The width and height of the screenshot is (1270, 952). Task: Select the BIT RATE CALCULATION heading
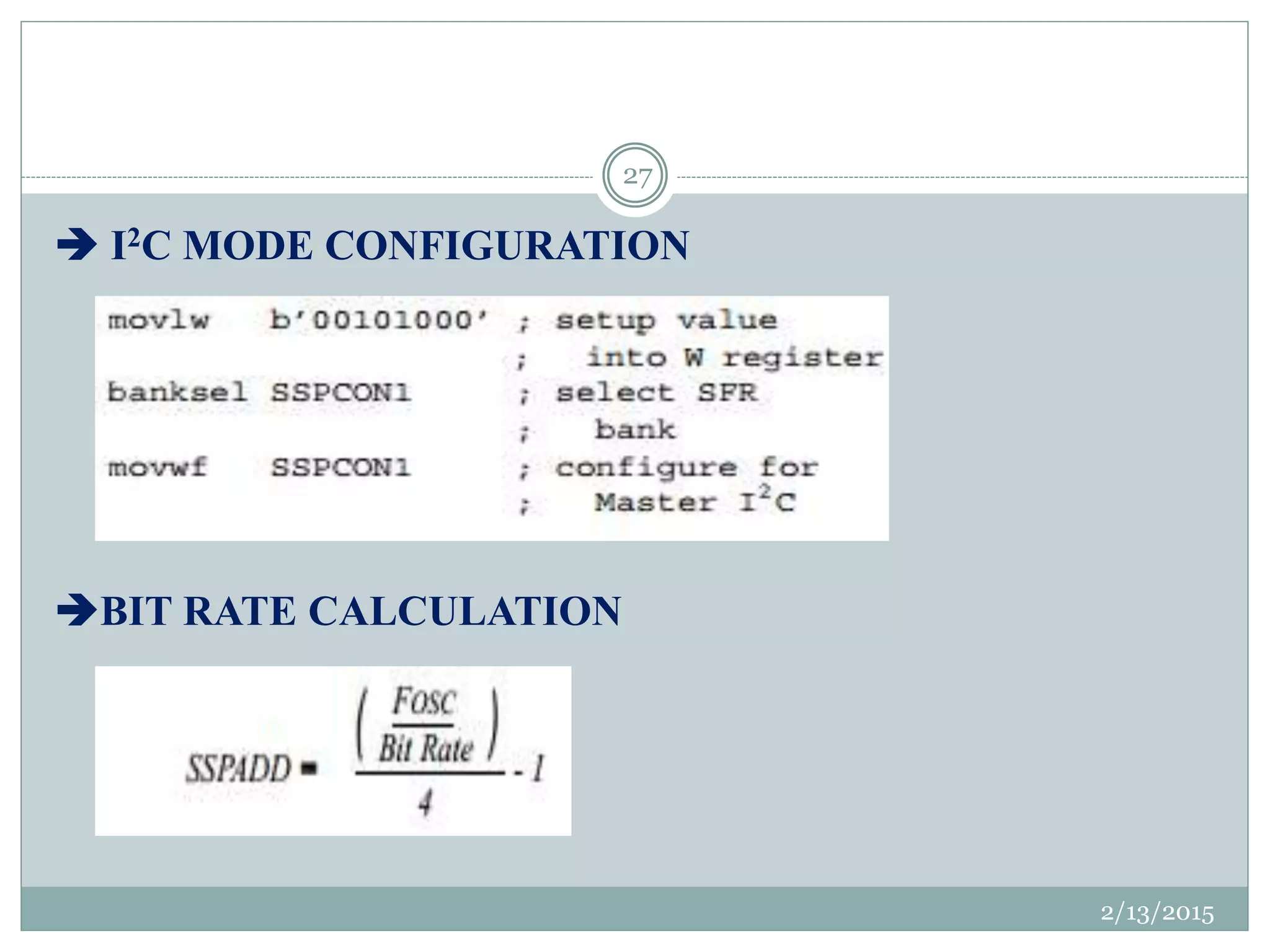coord(360,610)
